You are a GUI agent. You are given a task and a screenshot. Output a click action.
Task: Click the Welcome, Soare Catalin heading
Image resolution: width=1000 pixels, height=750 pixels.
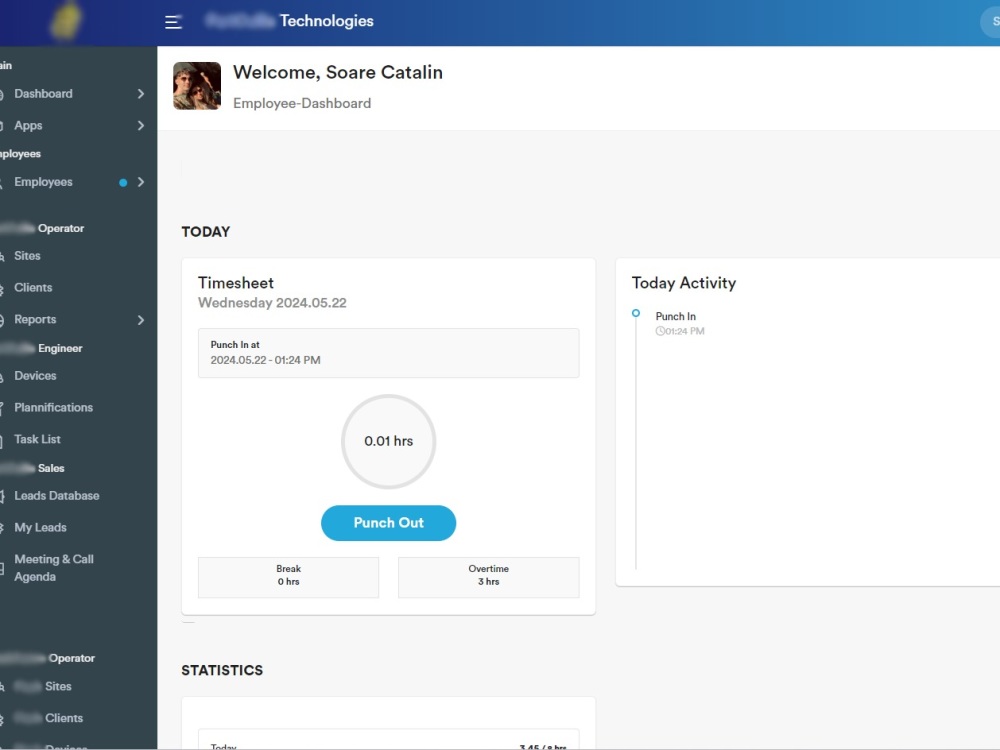coord(337,72)
